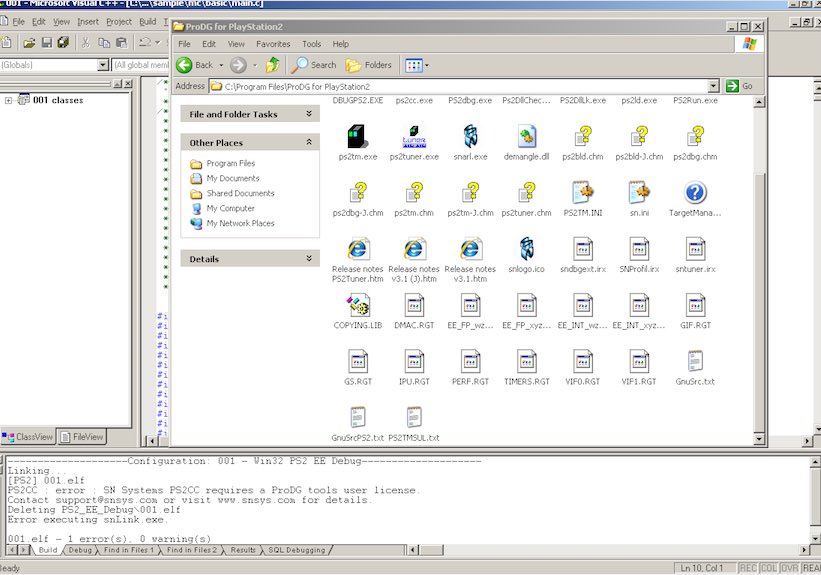Open Explorer Favorites menu

click(x=273, y=44)
